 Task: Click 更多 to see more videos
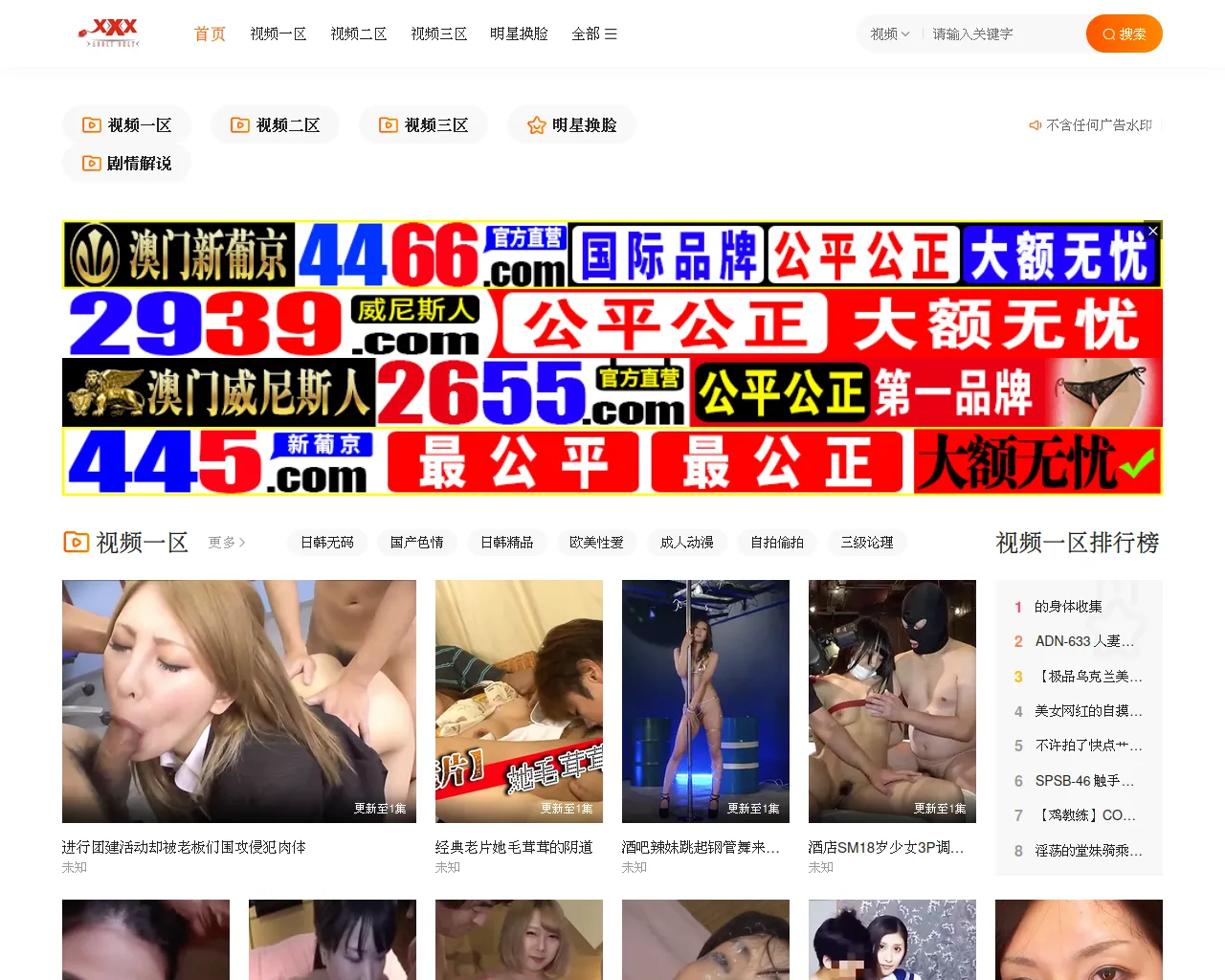coord(227,543)
